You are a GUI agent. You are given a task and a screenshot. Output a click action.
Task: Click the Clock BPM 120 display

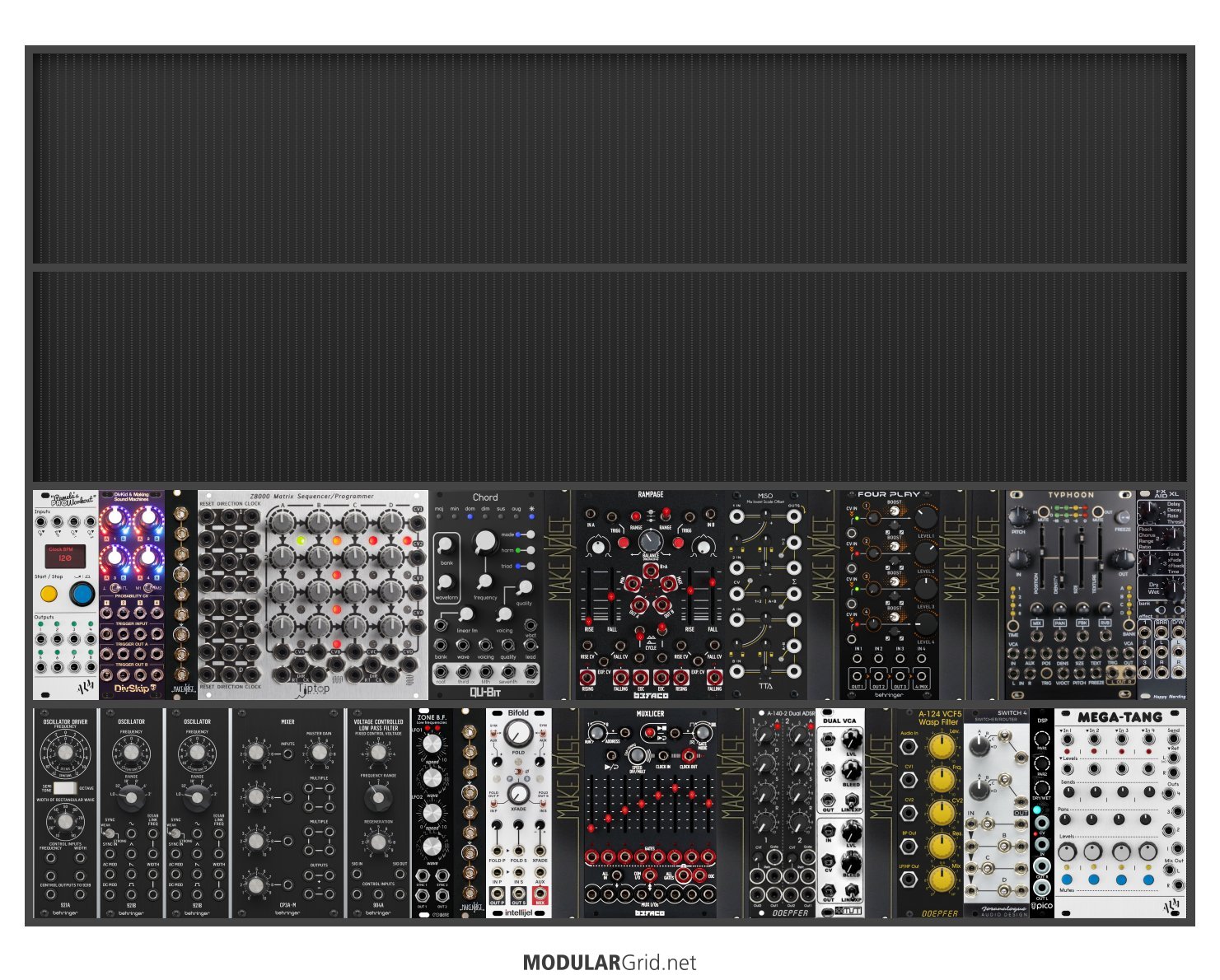[x=65, y=555]
